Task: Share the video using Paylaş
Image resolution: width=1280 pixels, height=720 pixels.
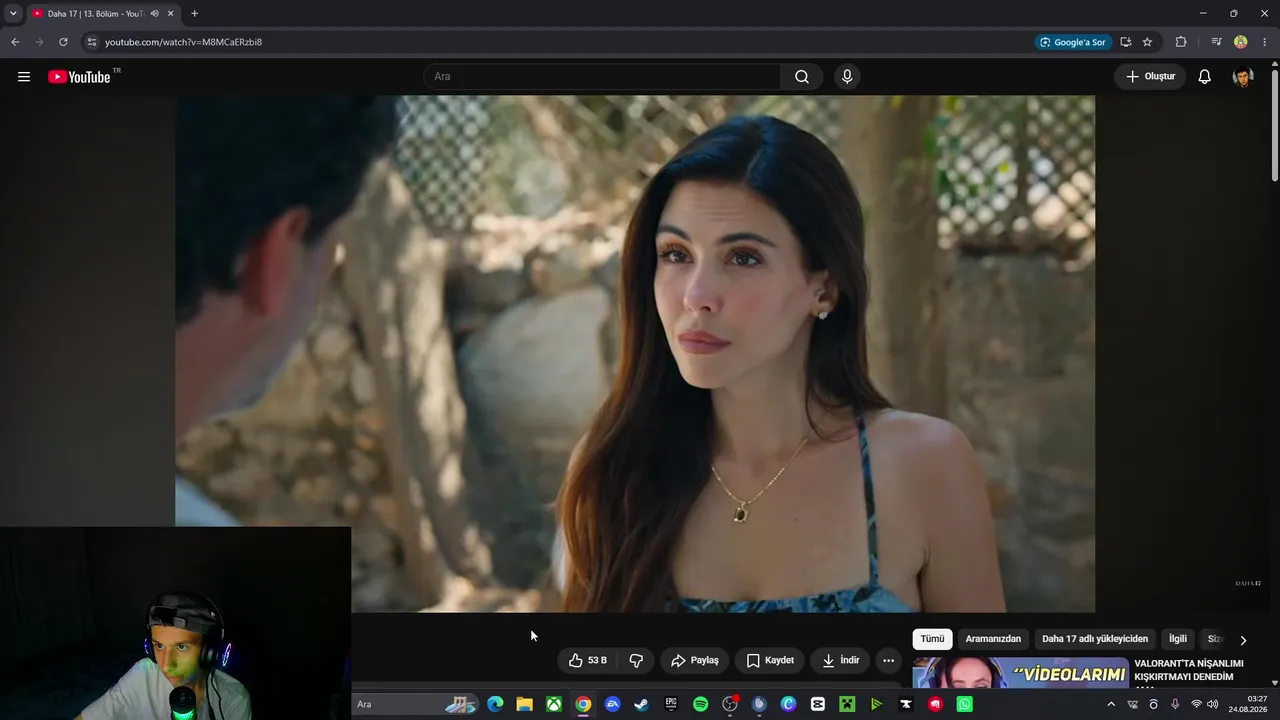Action: (x=695, y=661)
